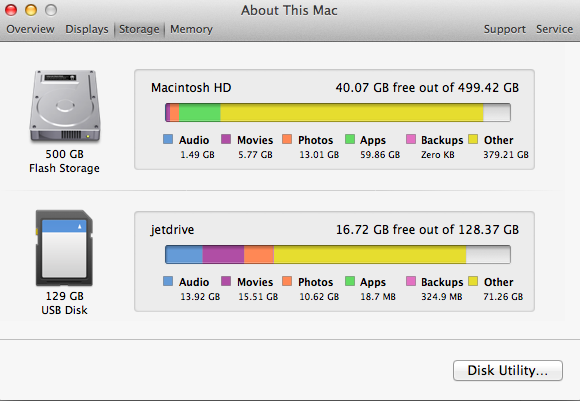580x401 pixels.
Task: Click the blue Audio swatch for jetdrive
Action: click(x=168, y=281)
